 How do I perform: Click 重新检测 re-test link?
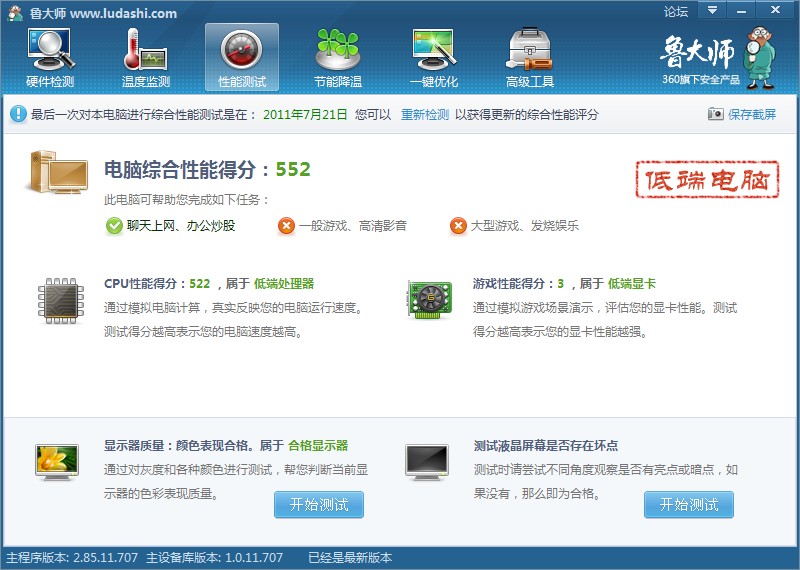click(424, 114)
